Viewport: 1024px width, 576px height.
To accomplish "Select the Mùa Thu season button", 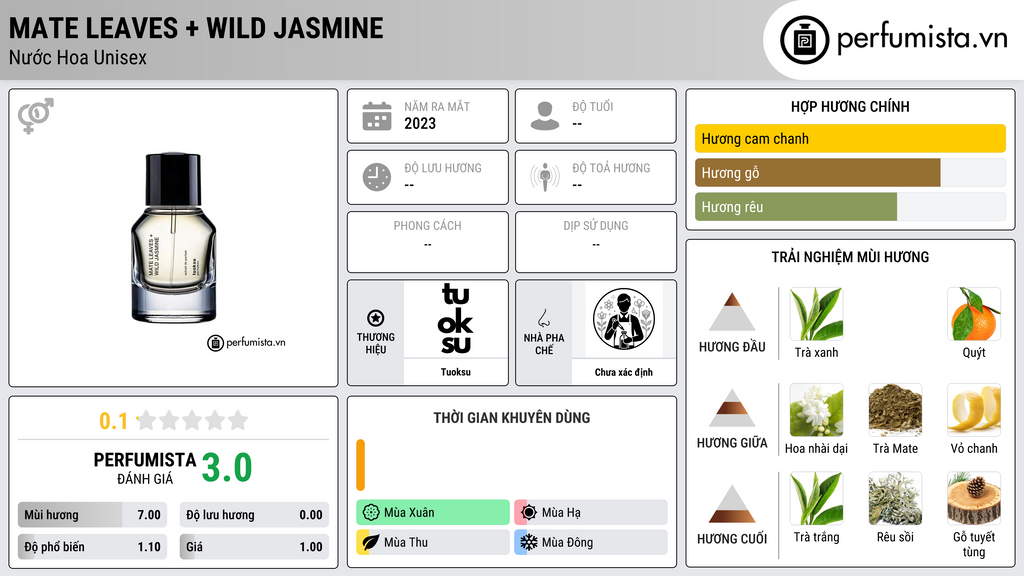I will 433,542.
